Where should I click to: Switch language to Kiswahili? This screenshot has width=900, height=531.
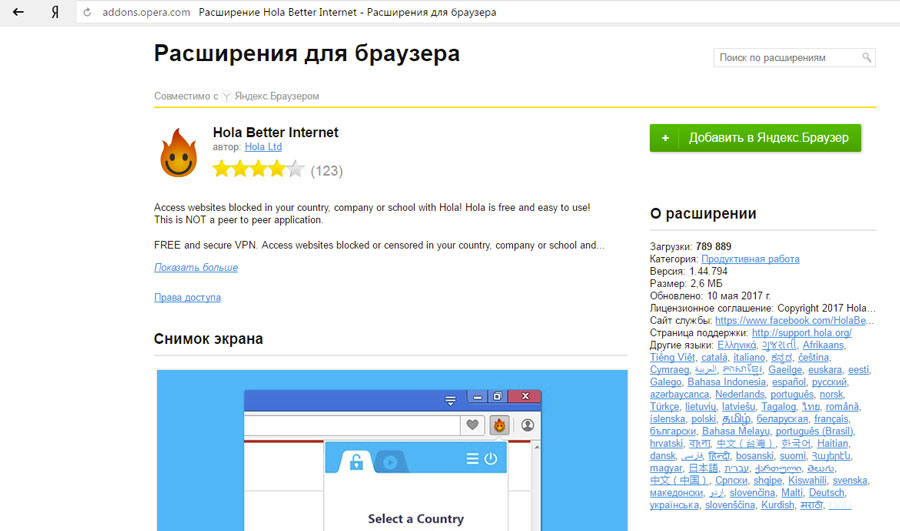tap(807, 480)
